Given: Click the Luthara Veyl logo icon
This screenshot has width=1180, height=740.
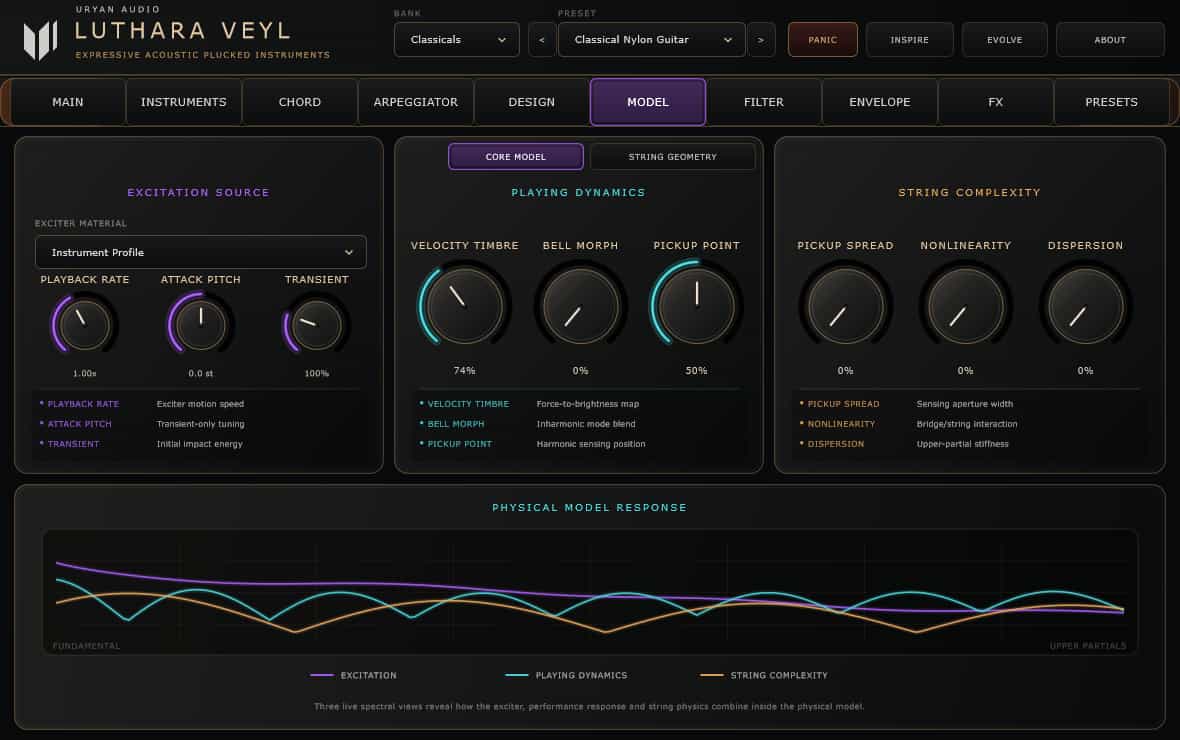Looking at the screenshot, I should pyautogui.click(x=41, y=40).
